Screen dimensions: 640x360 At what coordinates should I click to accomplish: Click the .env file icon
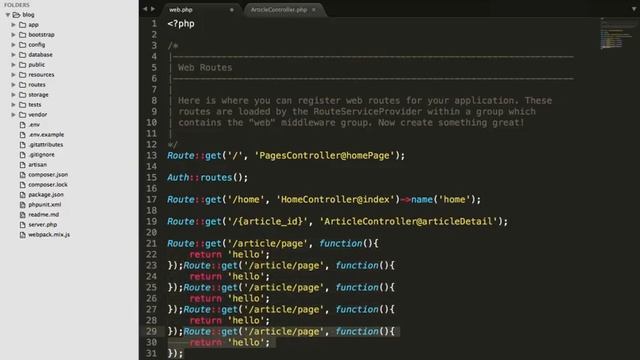click(23, 125)
